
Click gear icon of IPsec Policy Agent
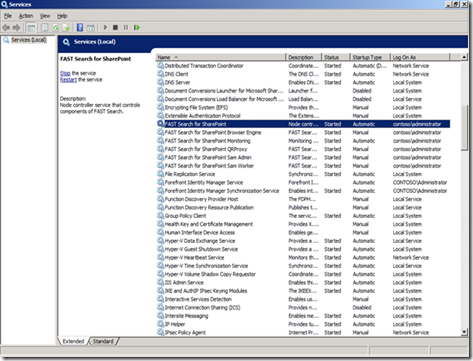160,332
